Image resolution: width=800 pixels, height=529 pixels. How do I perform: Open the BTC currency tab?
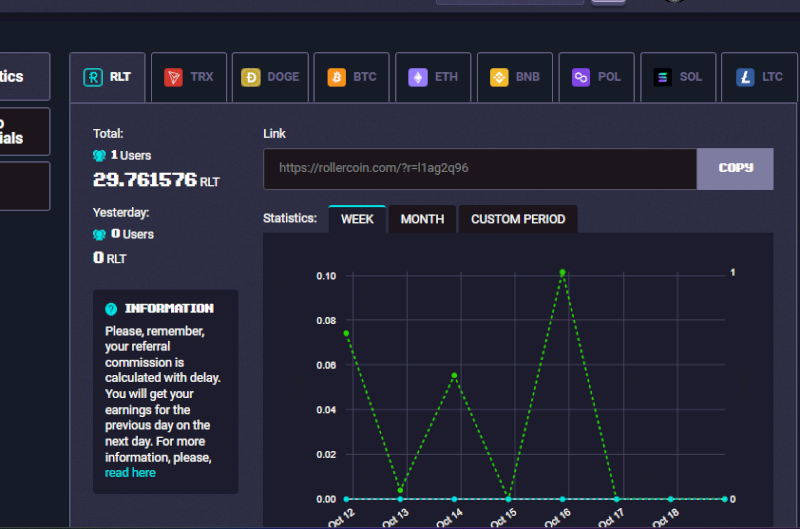tap(351, 77)
